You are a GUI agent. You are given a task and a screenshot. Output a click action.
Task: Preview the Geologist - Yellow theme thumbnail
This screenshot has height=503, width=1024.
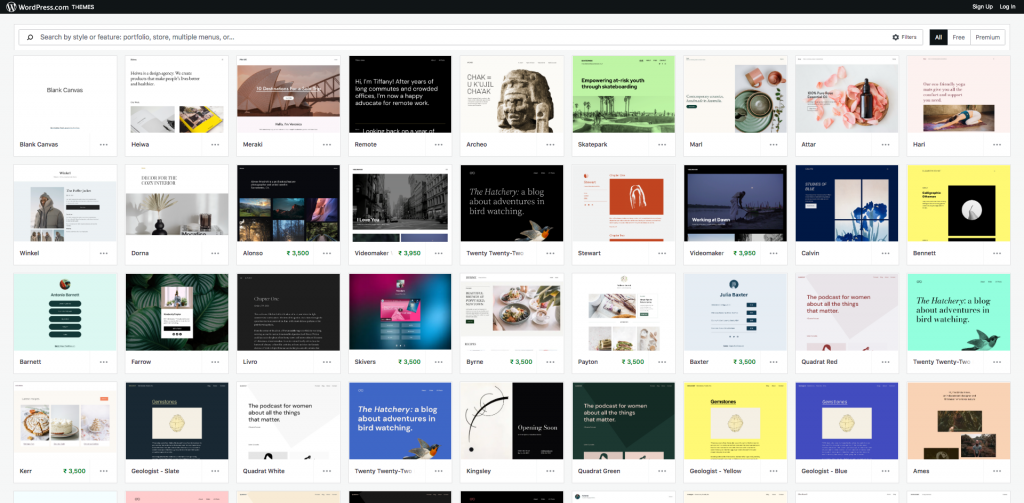coord(735,421)
